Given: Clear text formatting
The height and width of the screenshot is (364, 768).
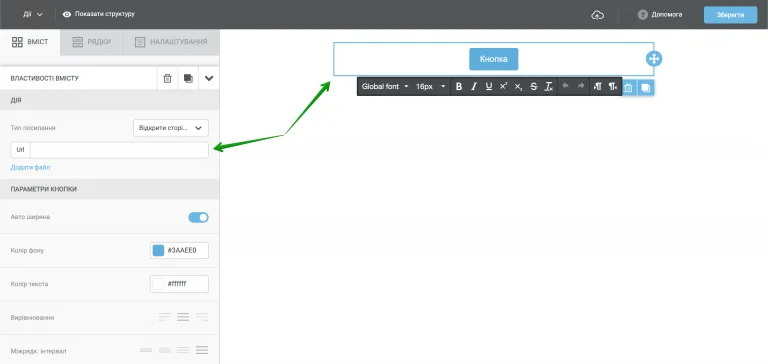Looking at the screenshot, I should (x=549, y=87).
